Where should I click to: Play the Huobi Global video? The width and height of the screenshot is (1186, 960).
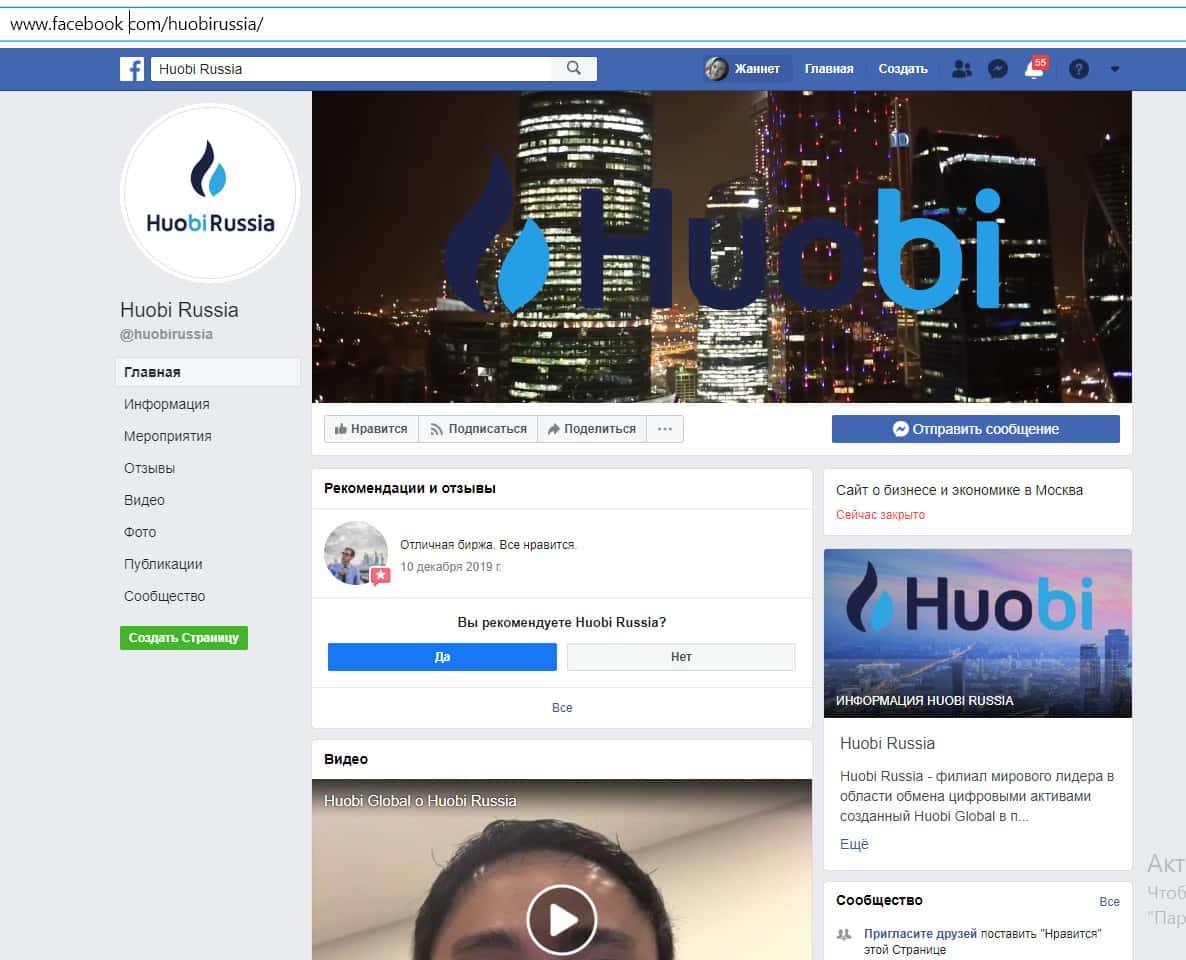click(x=562, y=920)
